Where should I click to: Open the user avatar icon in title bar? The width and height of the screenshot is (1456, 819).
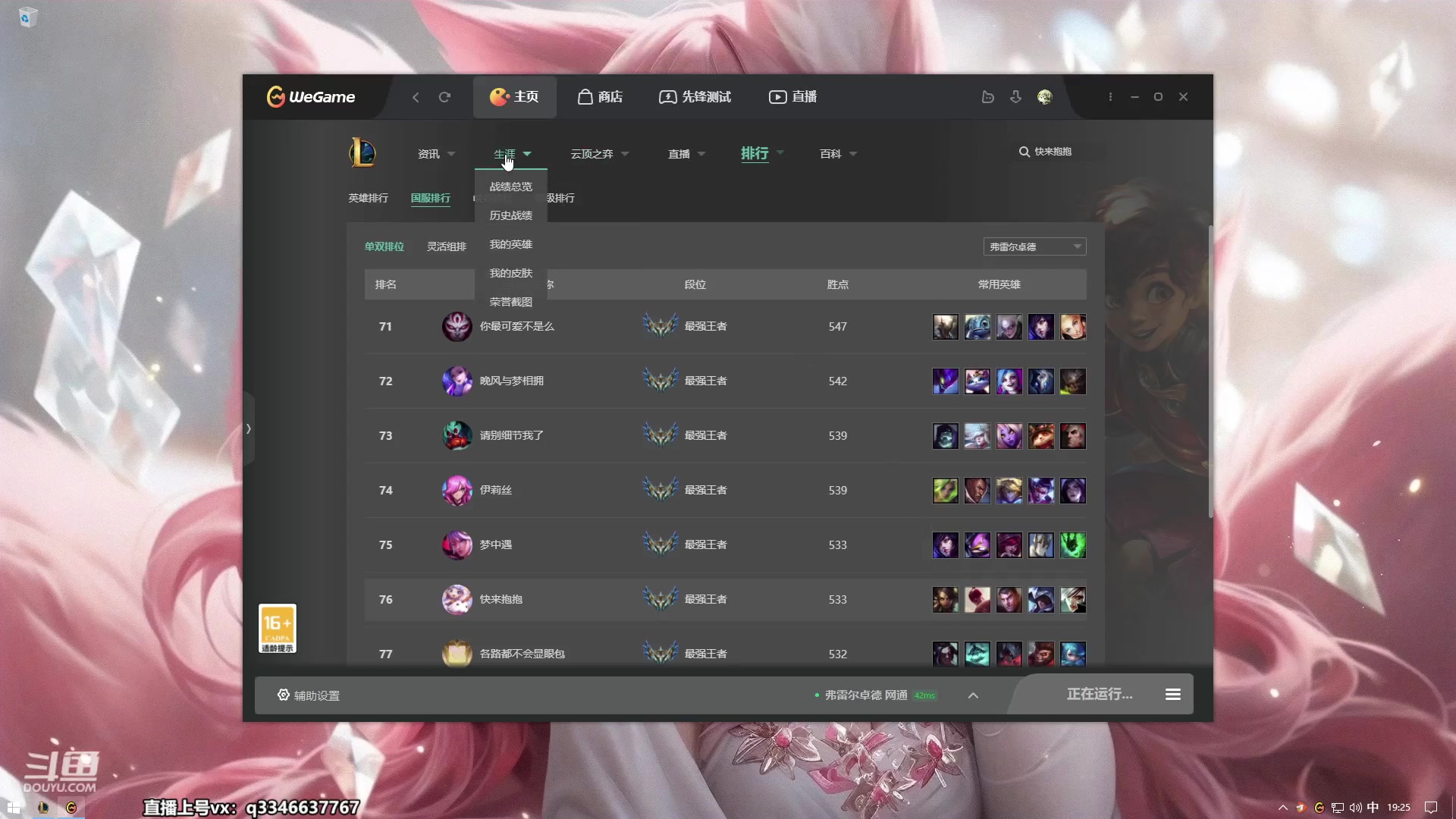[1045, 97]
